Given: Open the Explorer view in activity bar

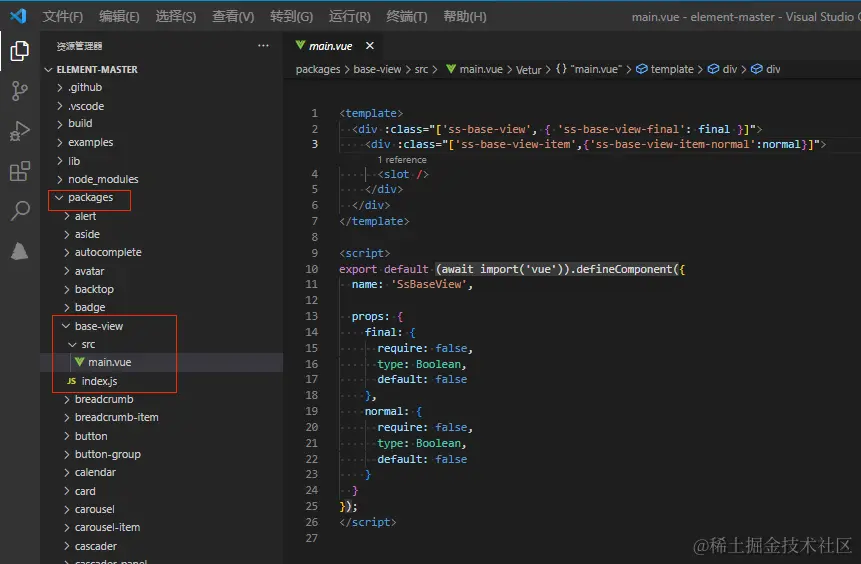Looking at the screenshot, I should tap(20, 51).
